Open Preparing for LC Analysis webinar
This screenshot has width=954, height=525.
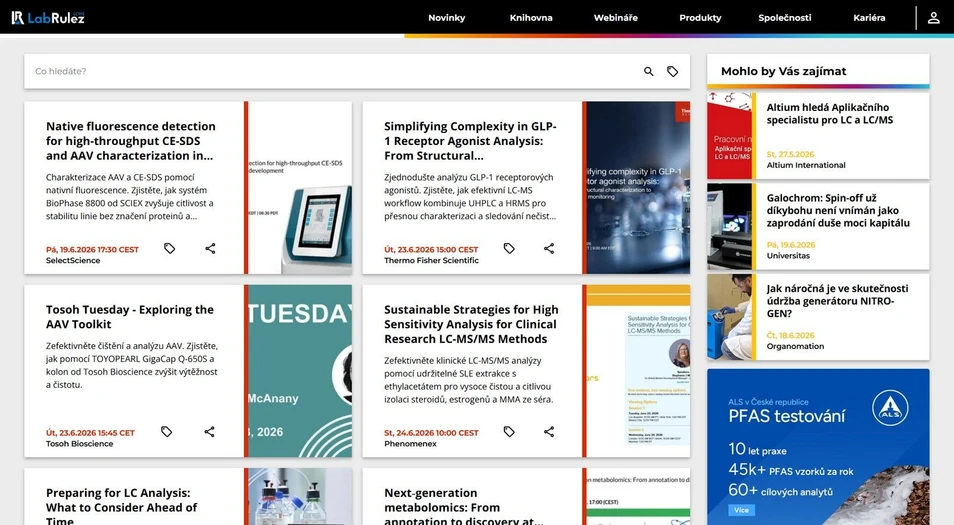[x=122, y=507]
